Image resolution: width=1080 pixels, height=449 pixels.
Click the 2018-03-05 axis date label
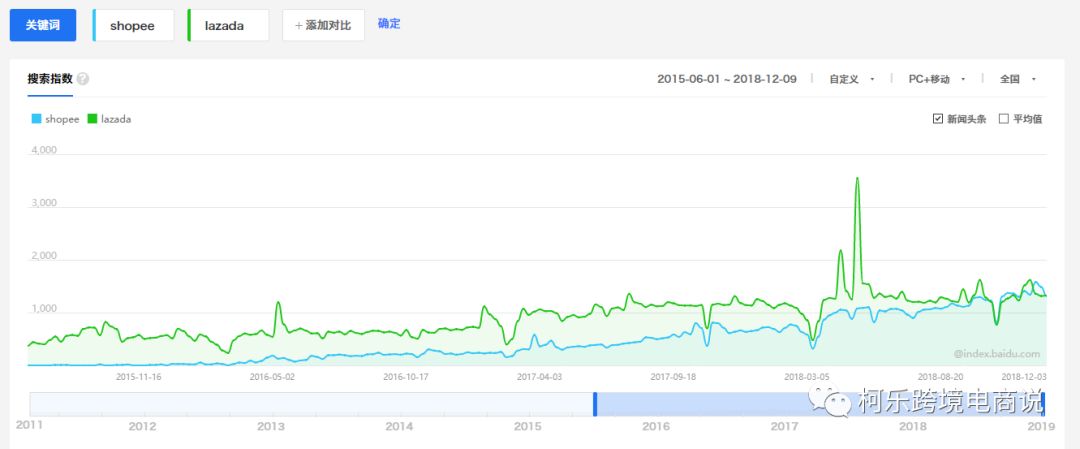pos(807,377)
